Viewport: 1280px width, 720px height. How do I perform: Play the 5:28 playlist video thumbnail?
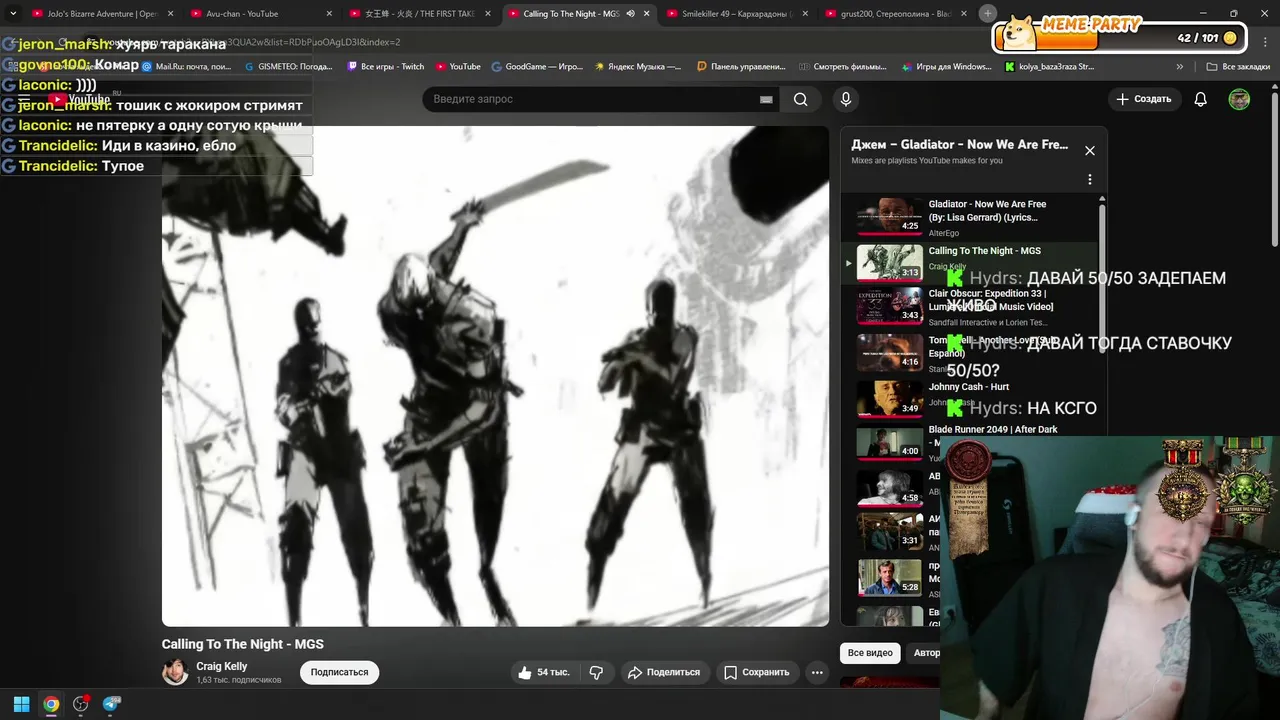coord(890,577)
